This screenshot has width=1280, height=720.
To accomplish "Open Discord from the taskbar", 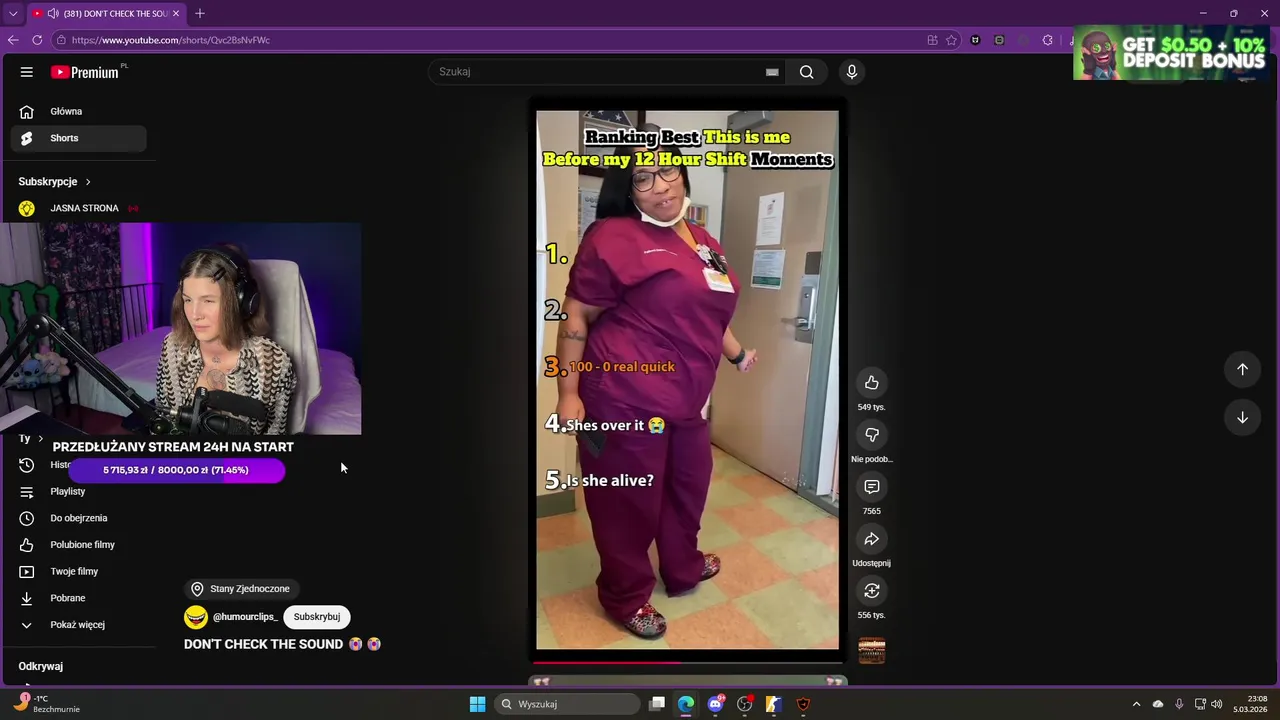I will [715, 704].
